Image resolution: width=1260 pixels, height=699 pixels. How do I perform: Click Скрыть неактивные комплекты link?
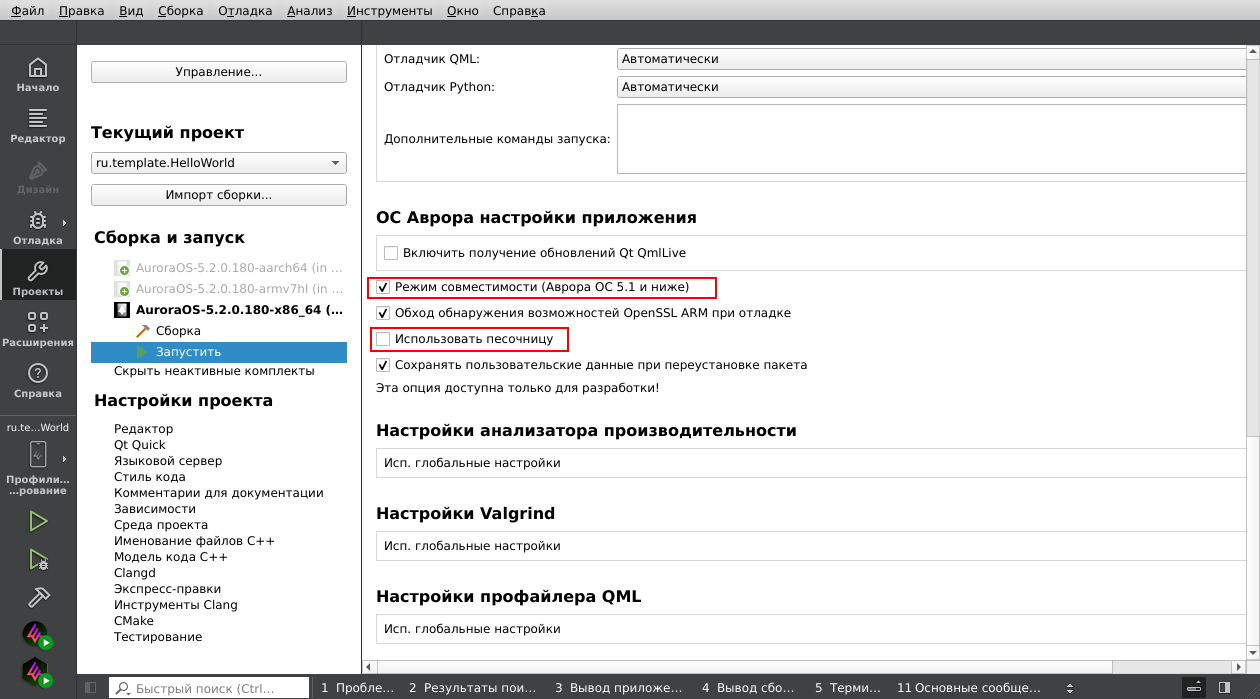point(214,371)
